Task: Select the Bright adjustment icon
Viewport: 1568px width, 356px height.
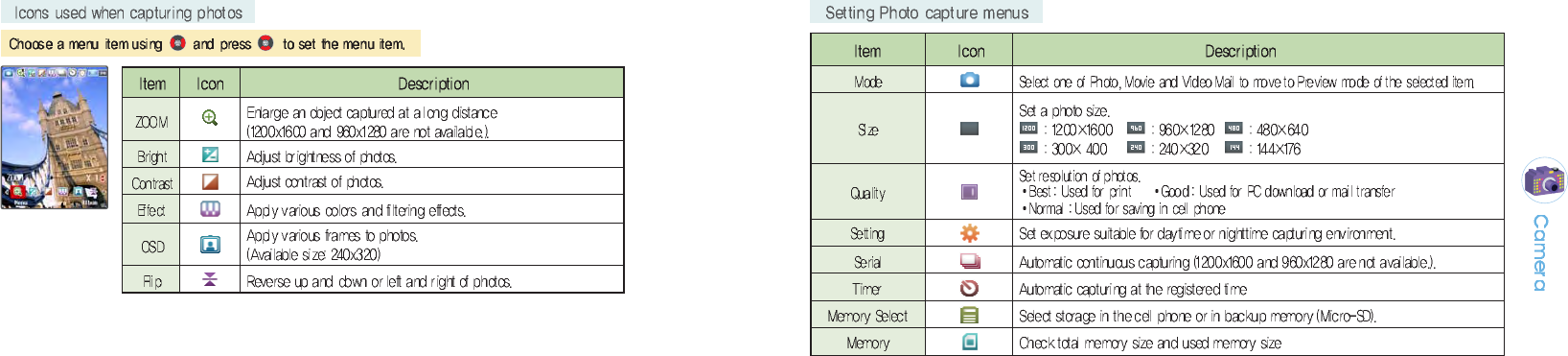Action: point(210,154)
